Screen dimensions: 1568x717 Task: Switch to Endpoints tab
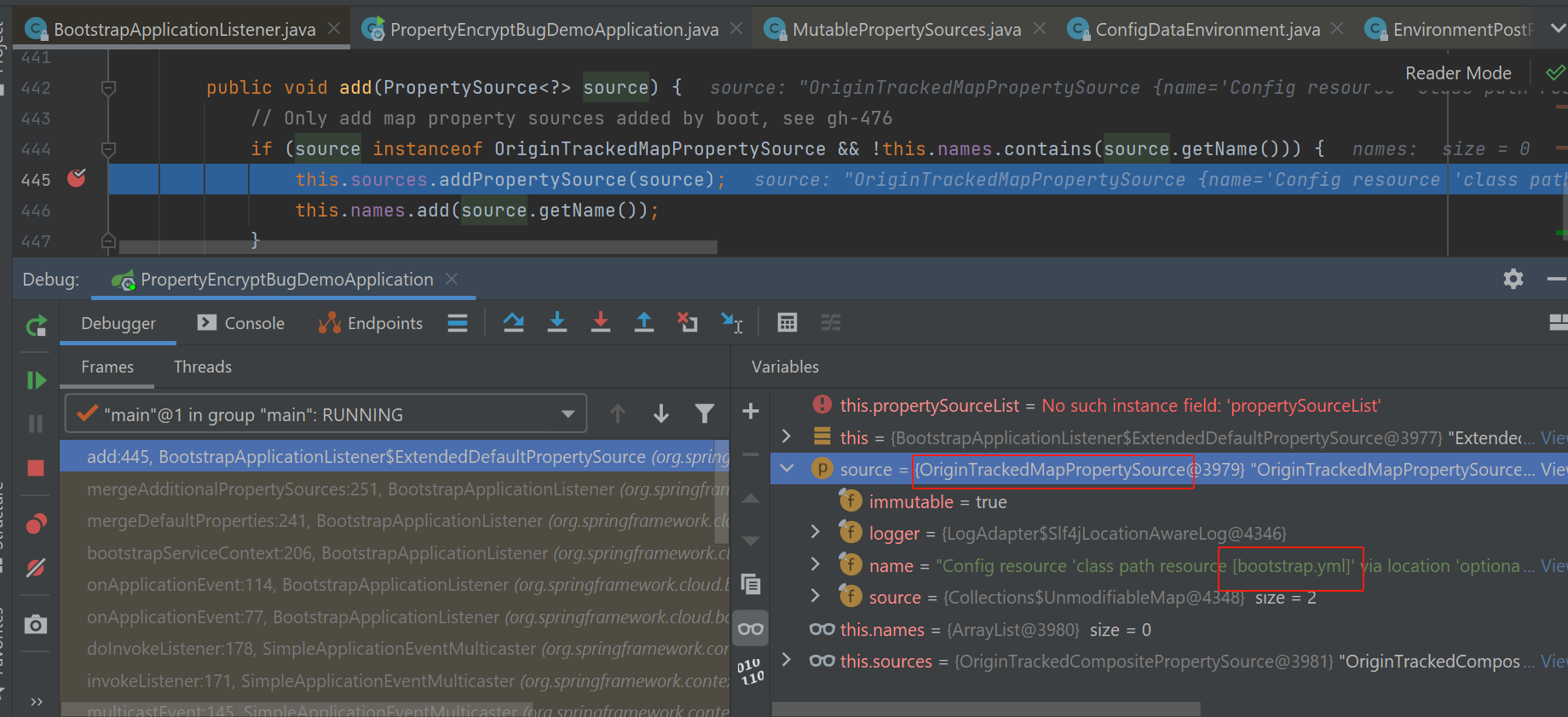[371, 323]
